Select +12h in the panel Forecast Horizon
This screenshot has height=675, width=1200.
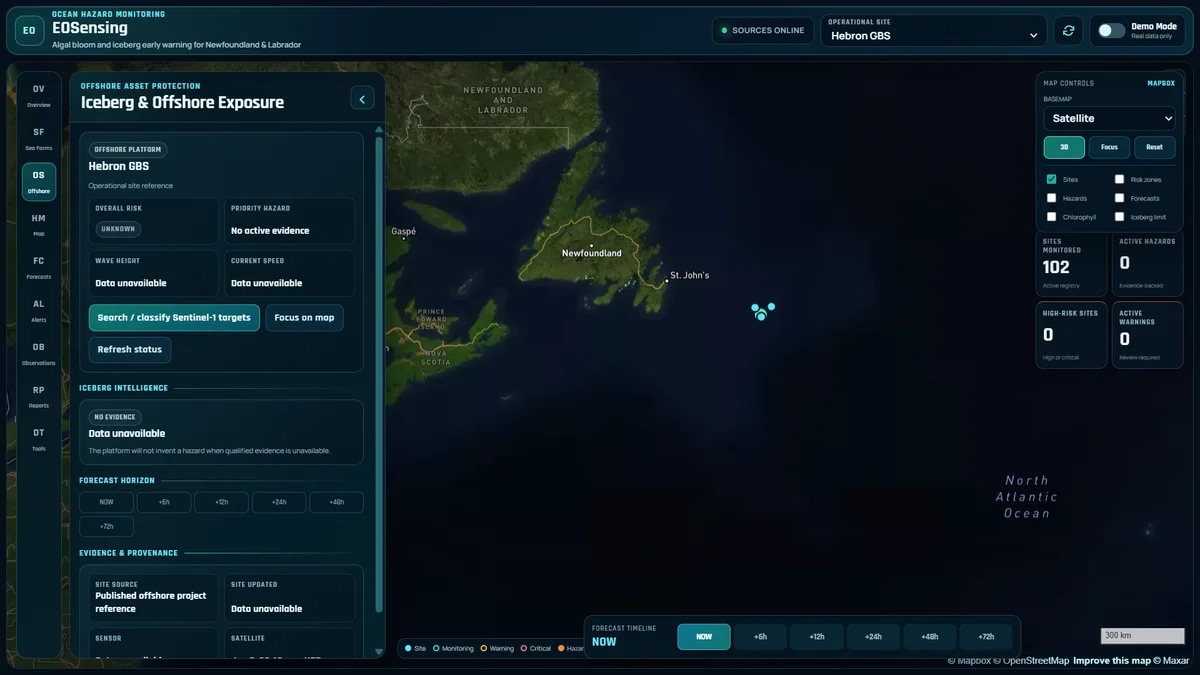tap(221, 502)
